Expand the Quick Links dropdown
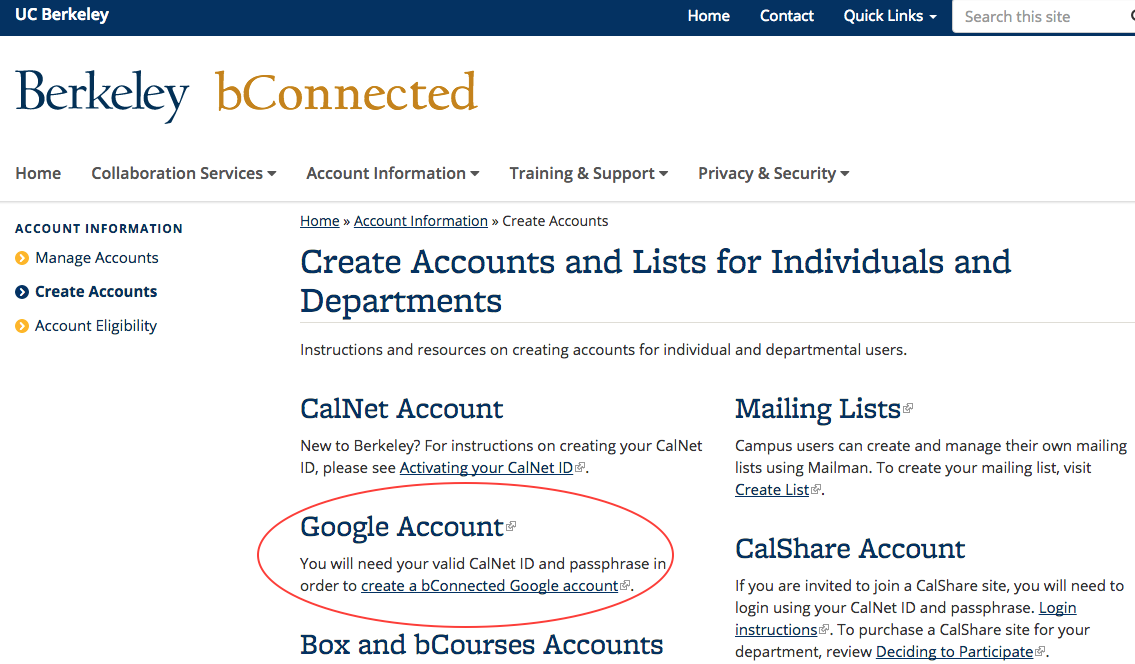Screen dimensions: 1135x664 (x=889, y=16)
